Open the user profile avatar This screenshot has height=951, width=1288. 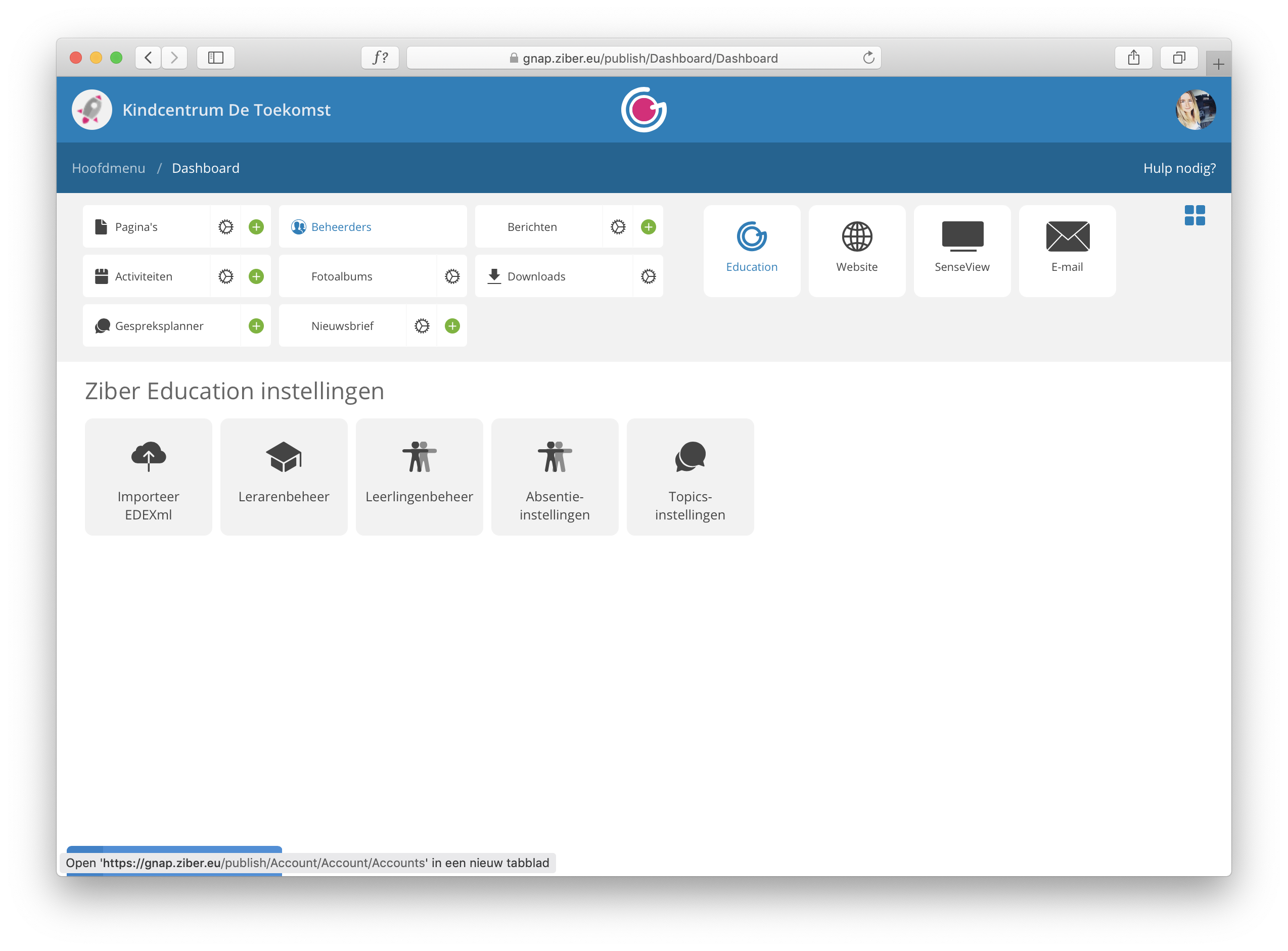pos(1195,109)
